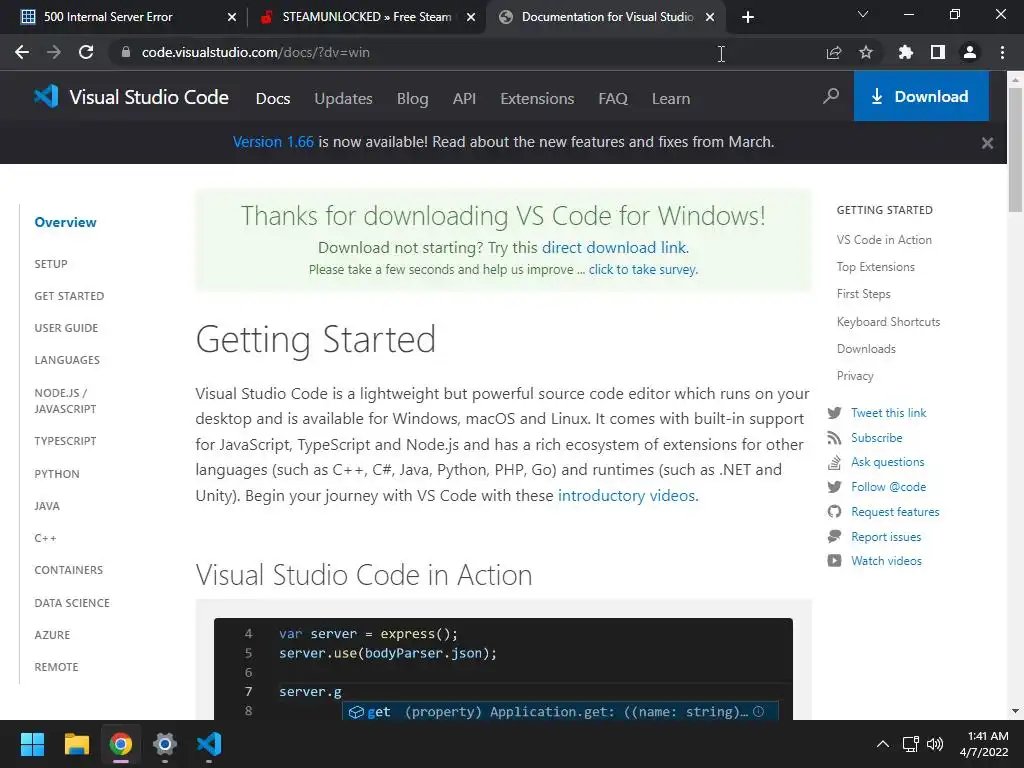
Task: Launch VS Code from the taskbar
Action: point(209,744)
